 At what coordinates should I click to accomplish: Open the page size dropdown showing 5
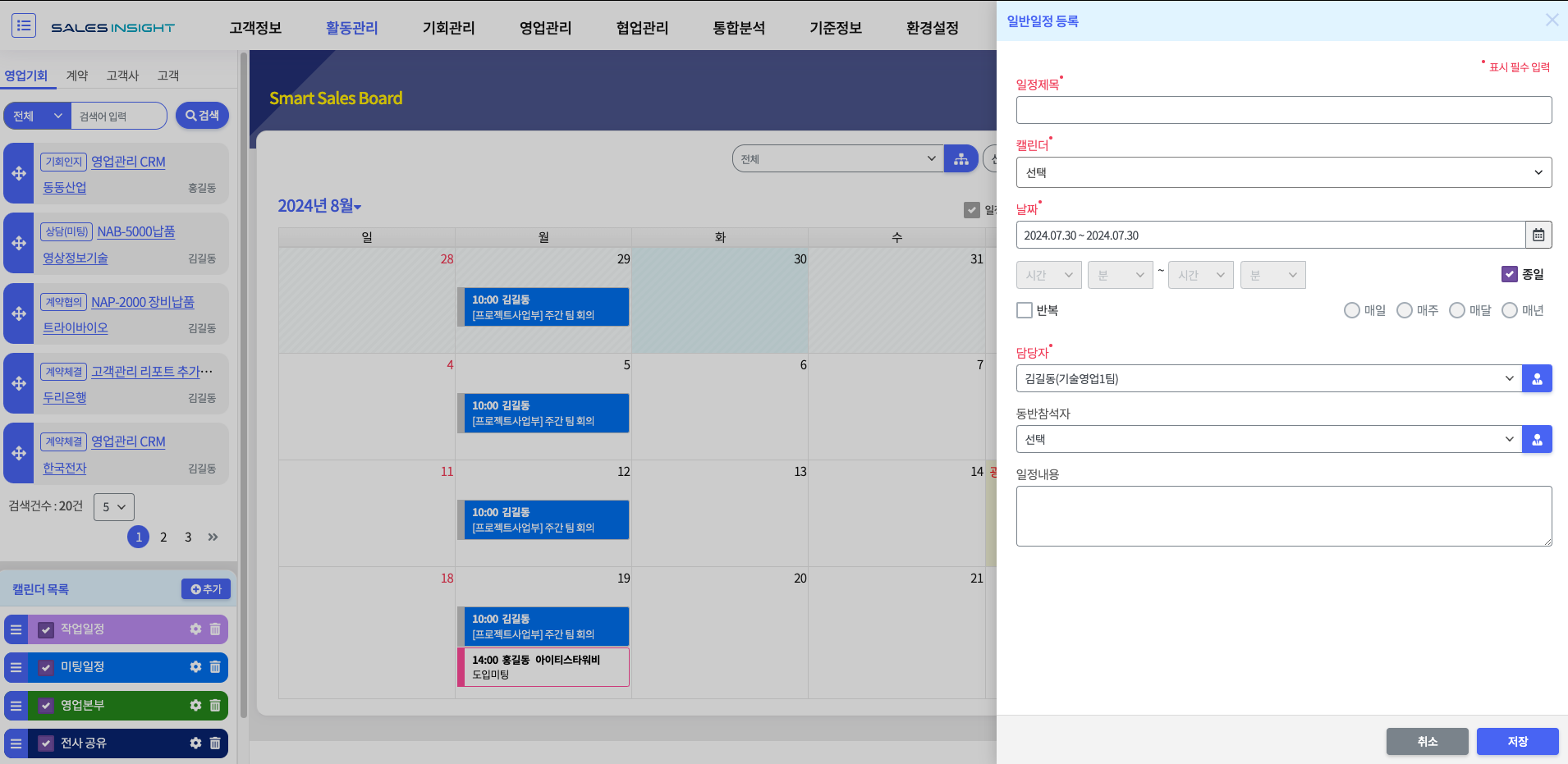(113, 507)
